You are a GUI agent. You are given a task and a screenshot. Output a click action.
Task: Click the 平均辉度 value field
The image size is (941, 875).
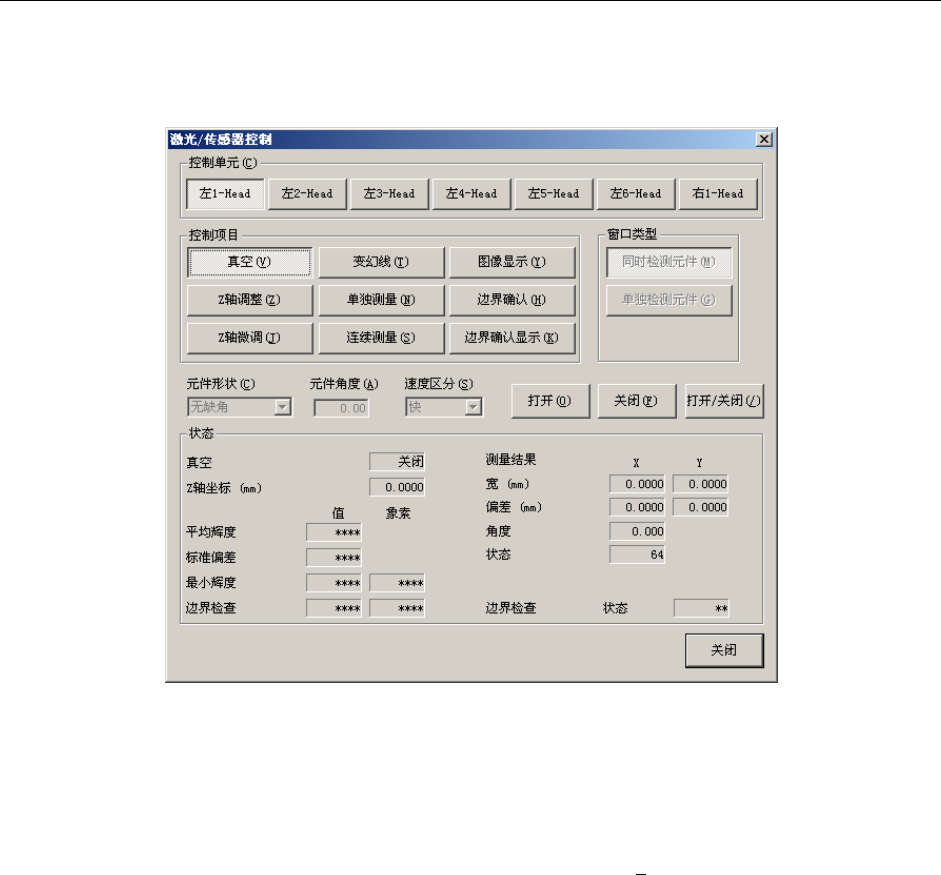[x=334, y=533]
